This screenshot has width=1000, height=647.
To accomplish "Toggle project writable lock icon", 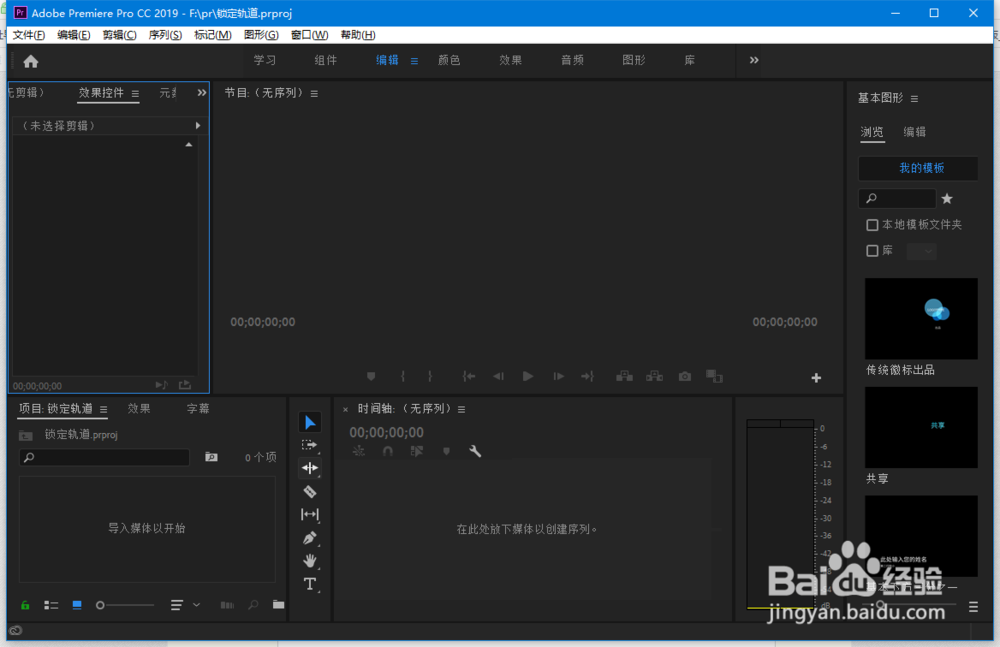I will pyautogui.click(x=25, y=605).
